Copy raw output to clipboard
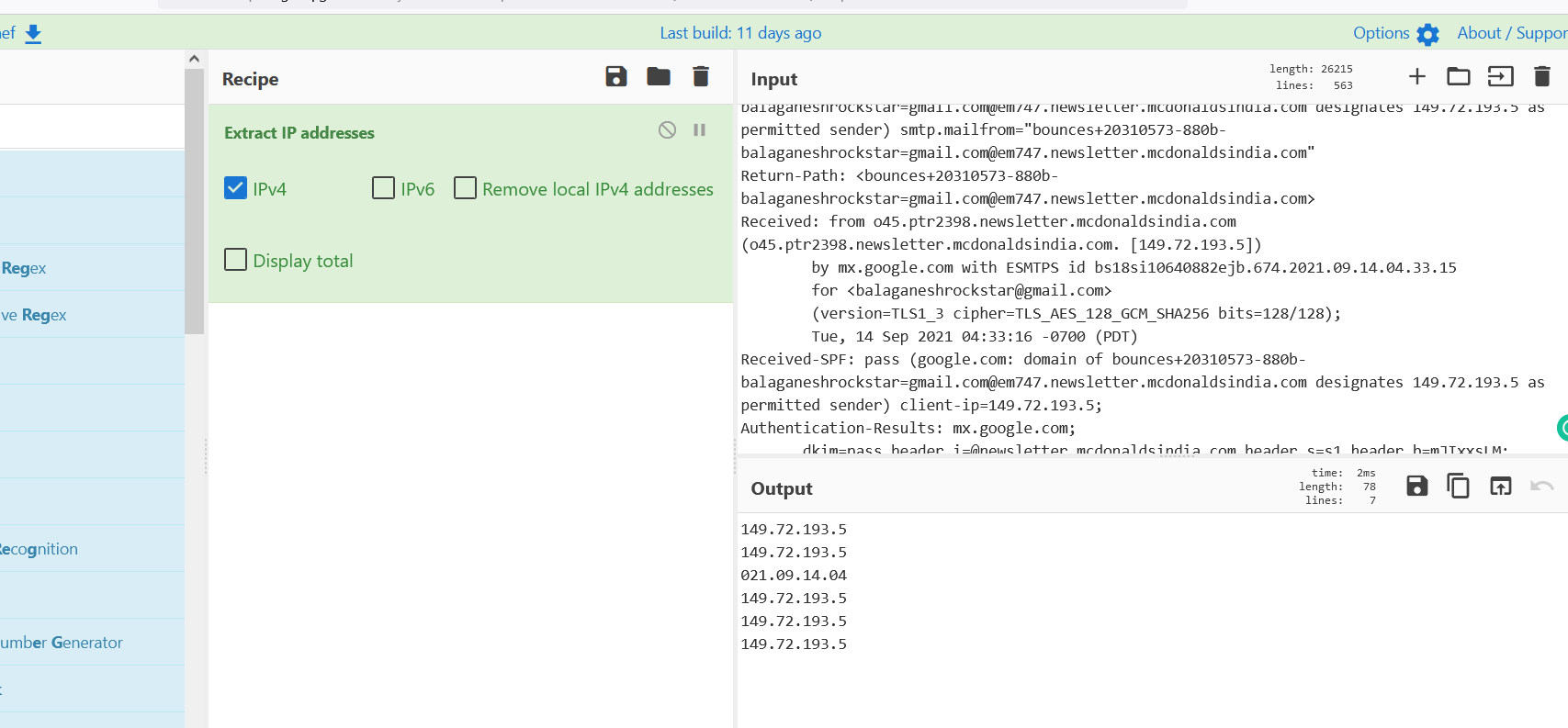 pyautogui.click(x=1458, y=486)
